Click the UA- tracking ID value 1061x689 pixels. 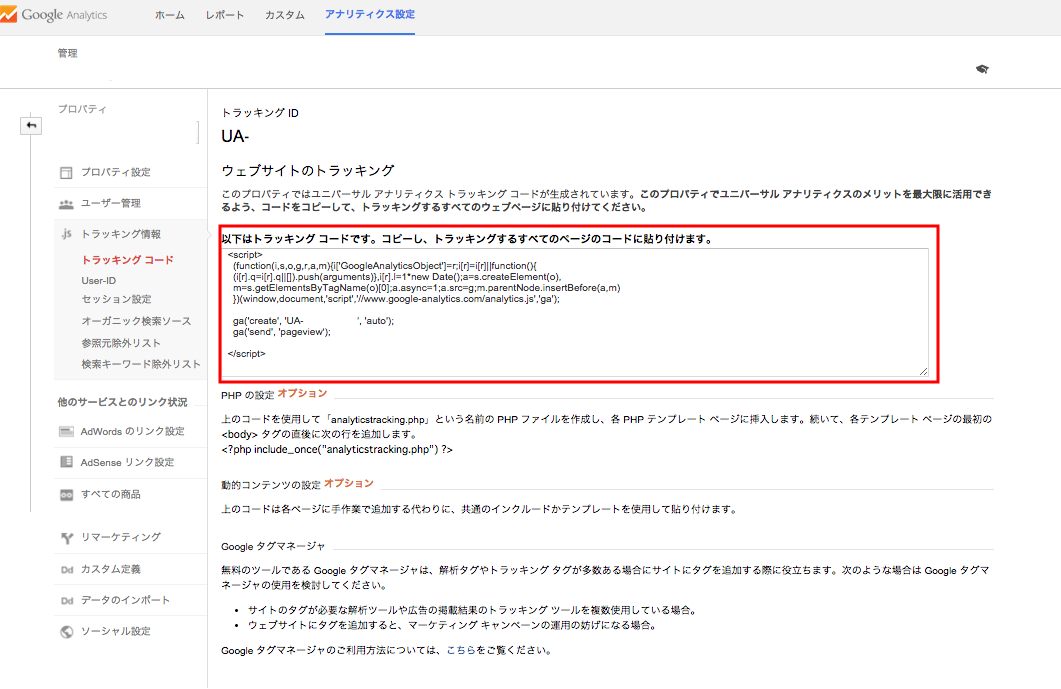pyautogui.click(x=235, y=137)
